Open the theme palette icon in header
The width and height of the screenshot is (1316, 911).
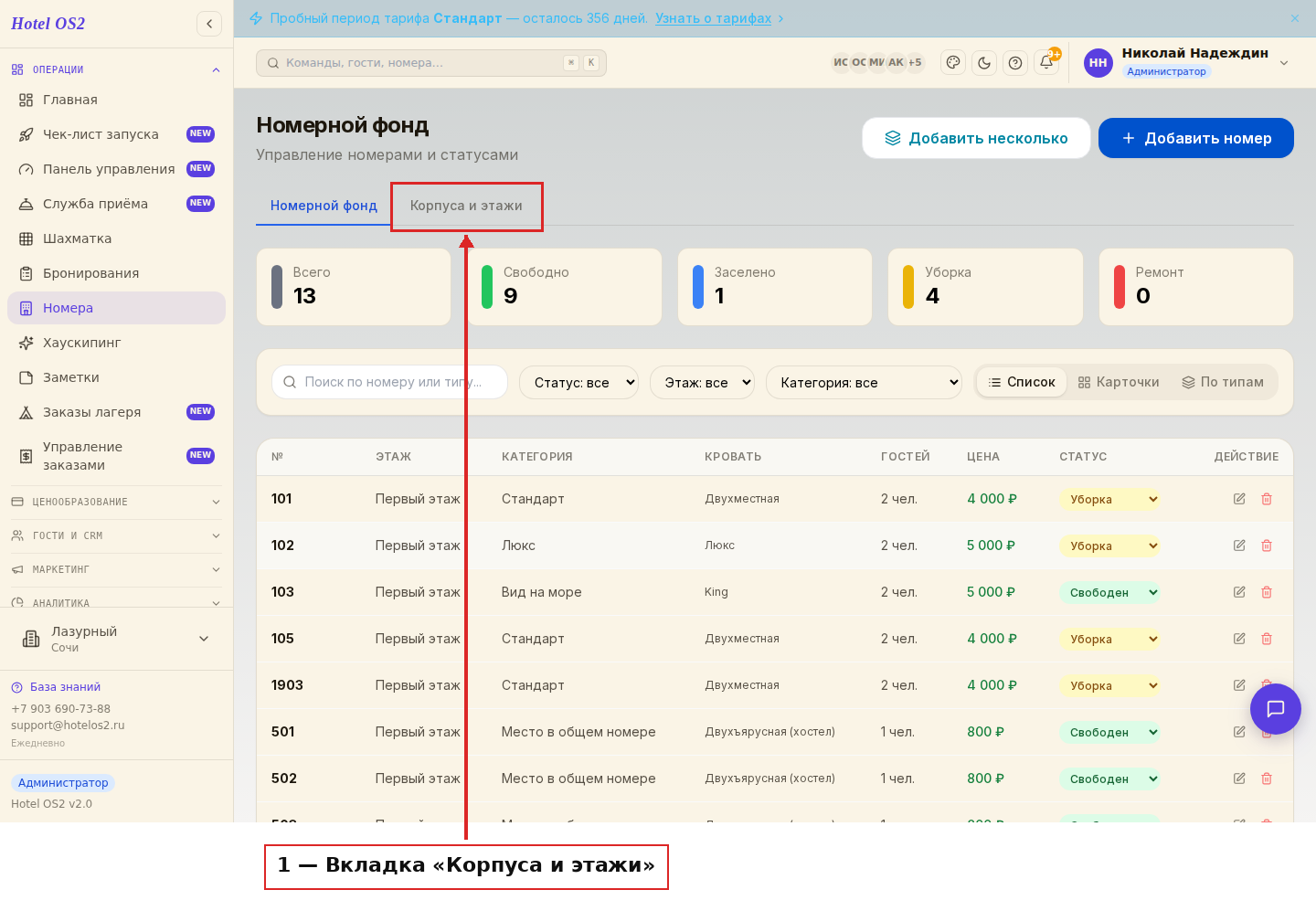[953, 62]
